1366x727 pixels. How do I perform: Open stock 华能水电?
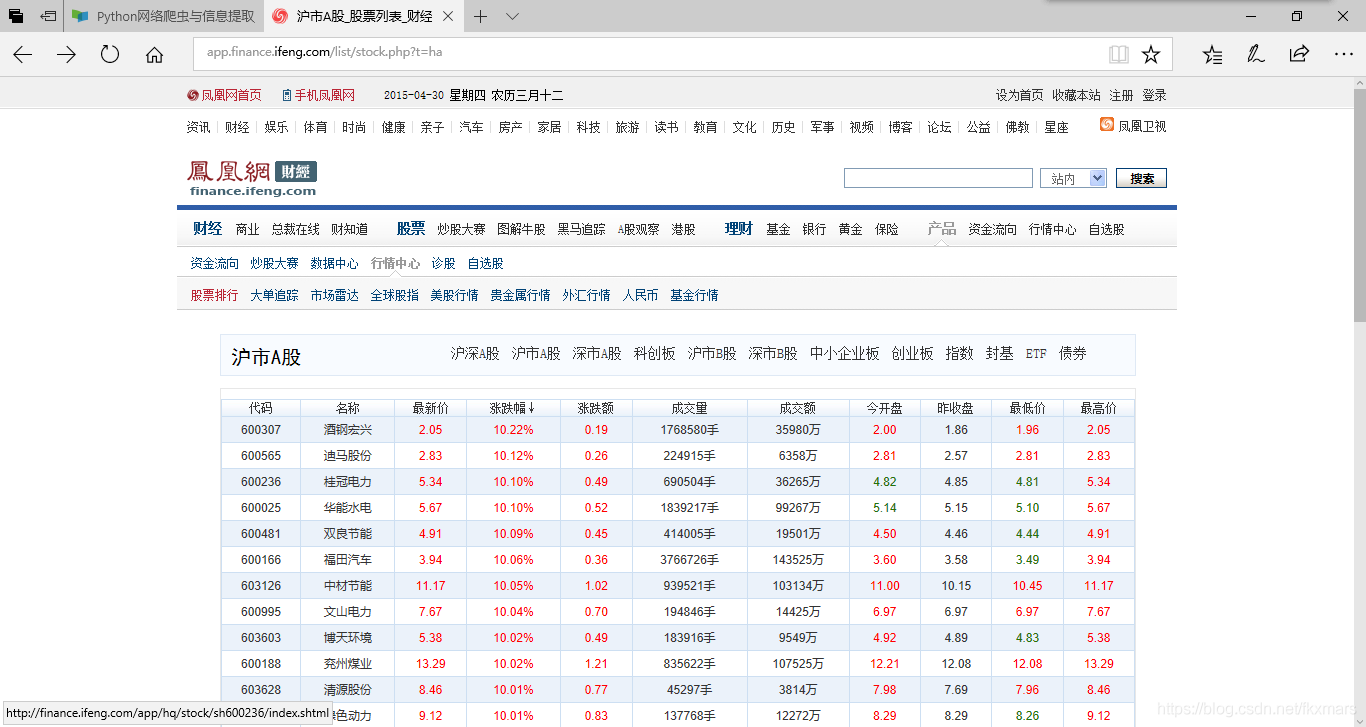coord(347,507)
